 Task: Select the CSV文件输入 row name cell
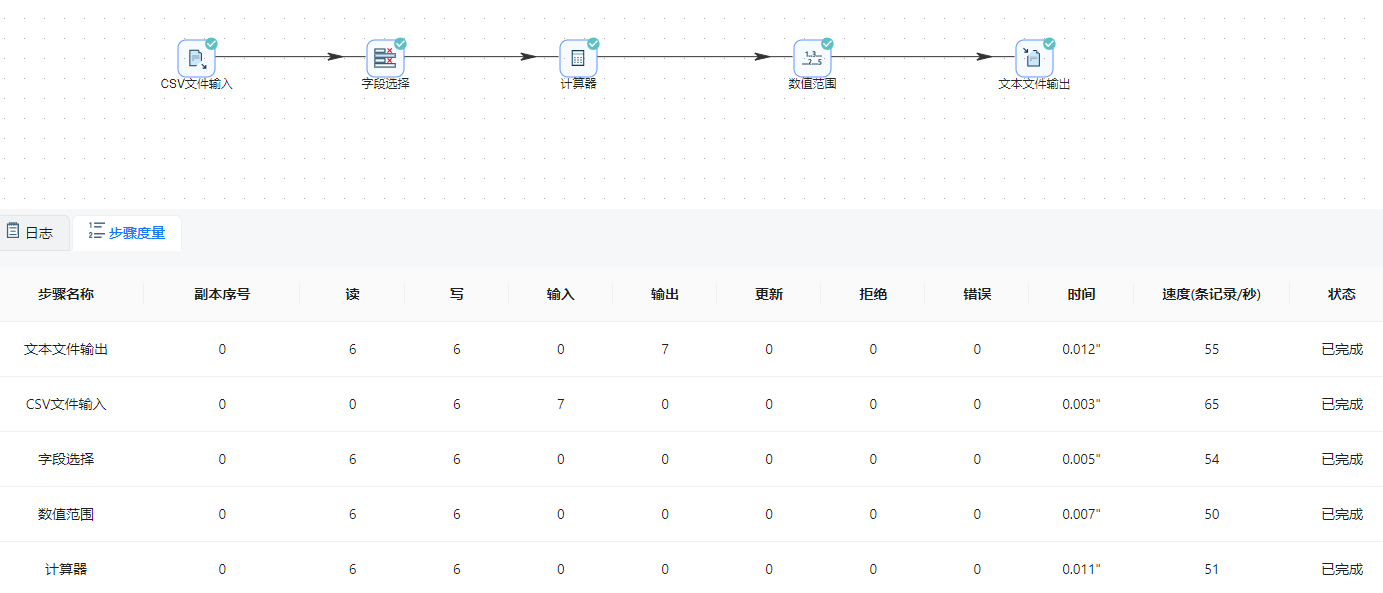(x=66, y=404)
